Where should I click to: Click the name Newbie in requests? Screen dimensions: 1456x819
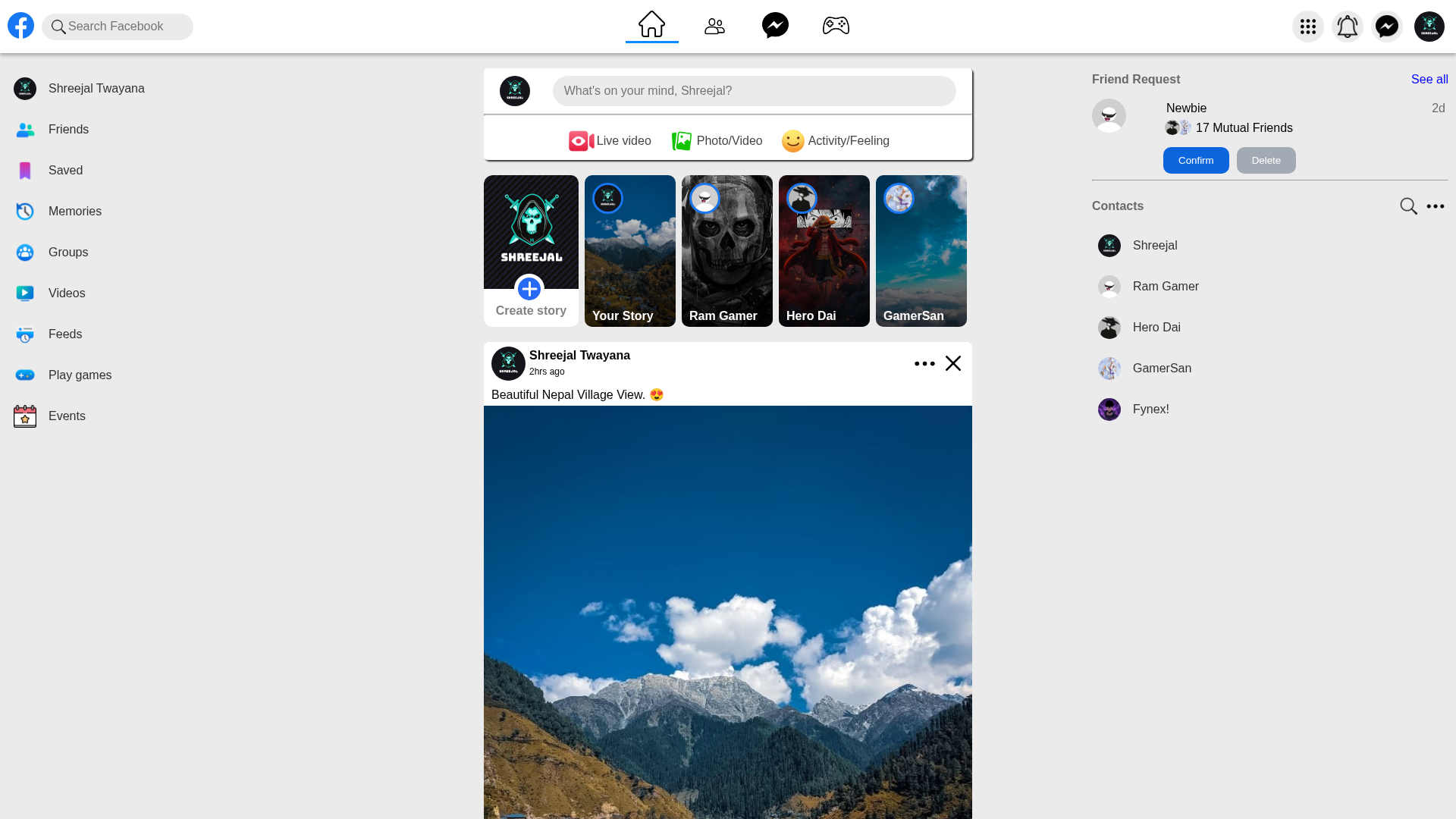click(1186, 108)
